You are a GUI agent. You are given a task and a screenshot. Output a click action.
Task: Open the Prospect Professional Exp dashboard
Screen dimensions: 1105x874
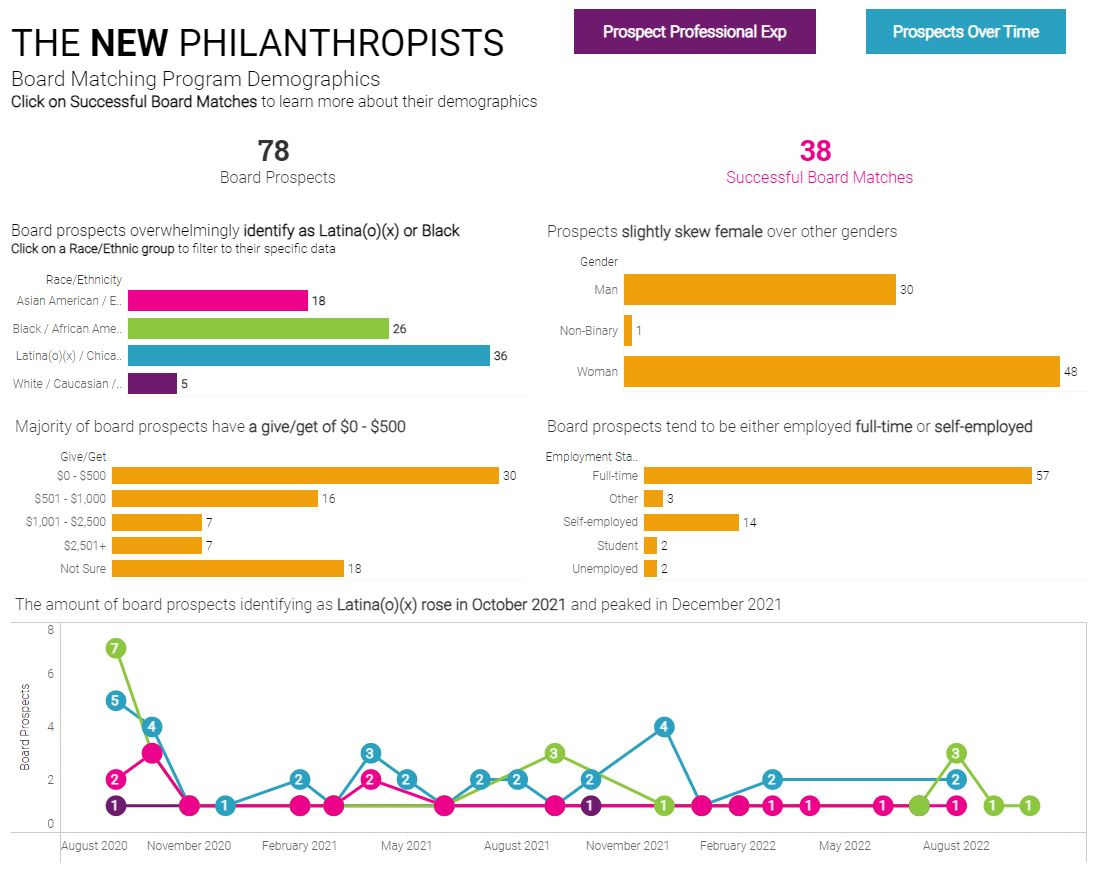(694, 31)
